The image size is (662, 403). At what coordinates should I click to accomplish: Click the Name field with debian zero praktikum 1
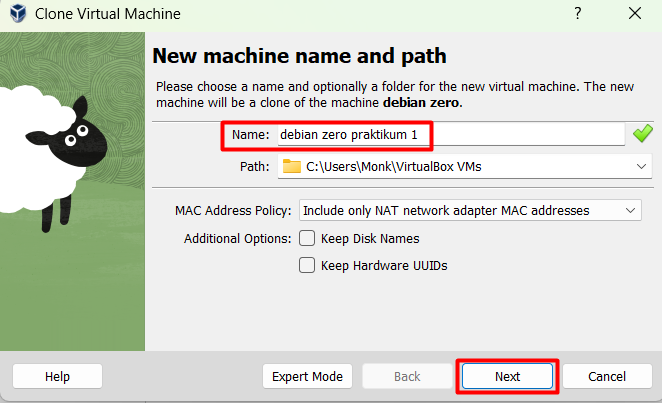click(451, 135)
